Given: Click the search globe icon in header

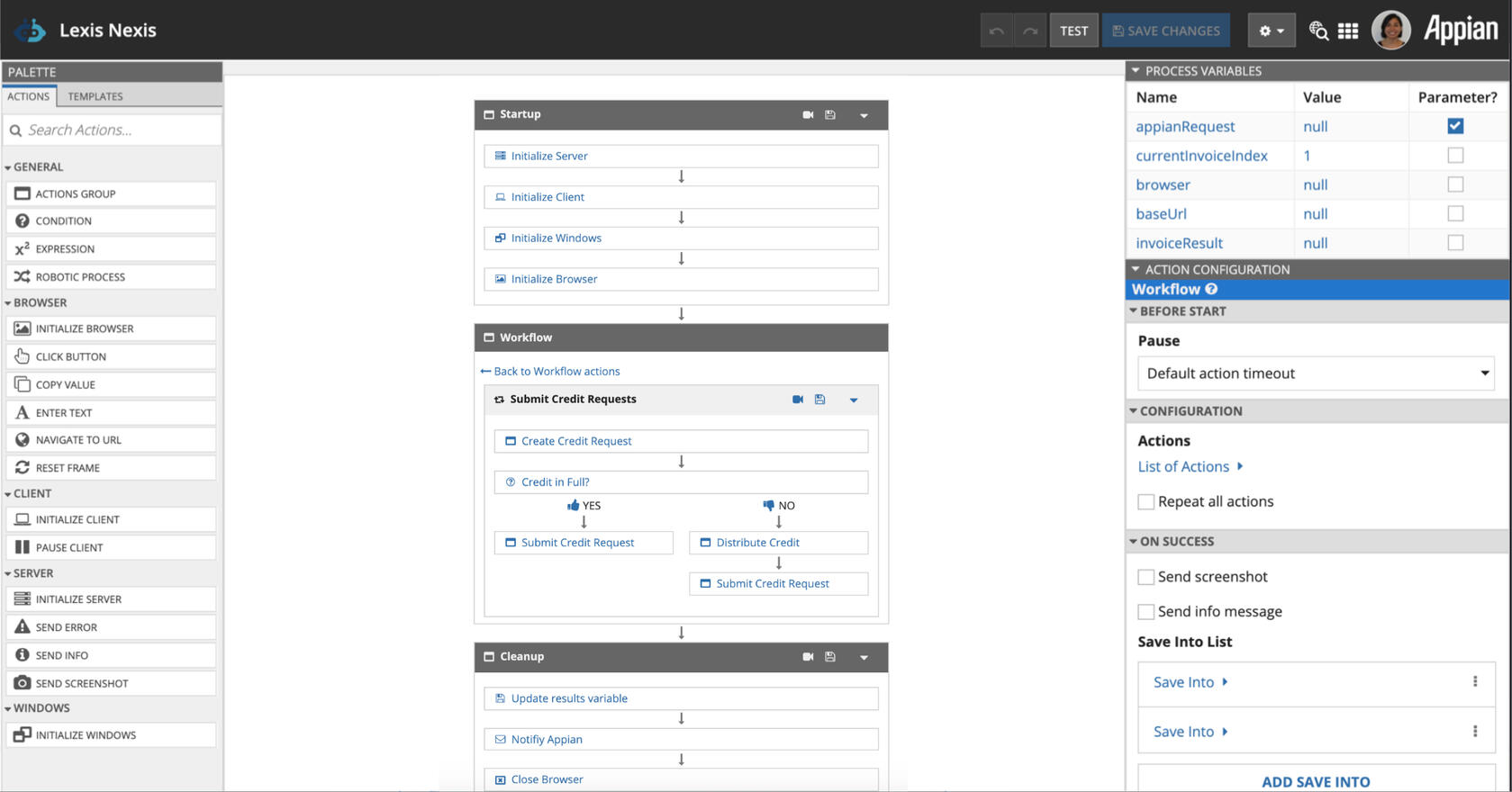Looking at the screenshot, I should (x=1318, y=31).
